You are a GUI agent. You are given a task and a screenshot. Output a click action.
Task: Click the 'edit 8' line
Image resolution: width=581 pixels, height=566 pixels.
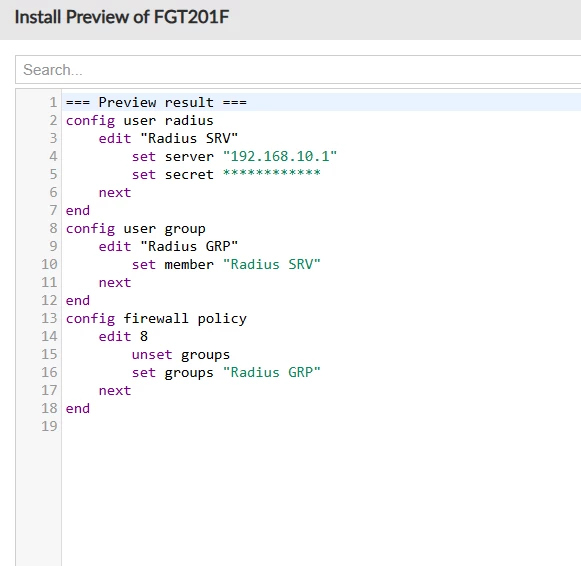pos(123,336)
